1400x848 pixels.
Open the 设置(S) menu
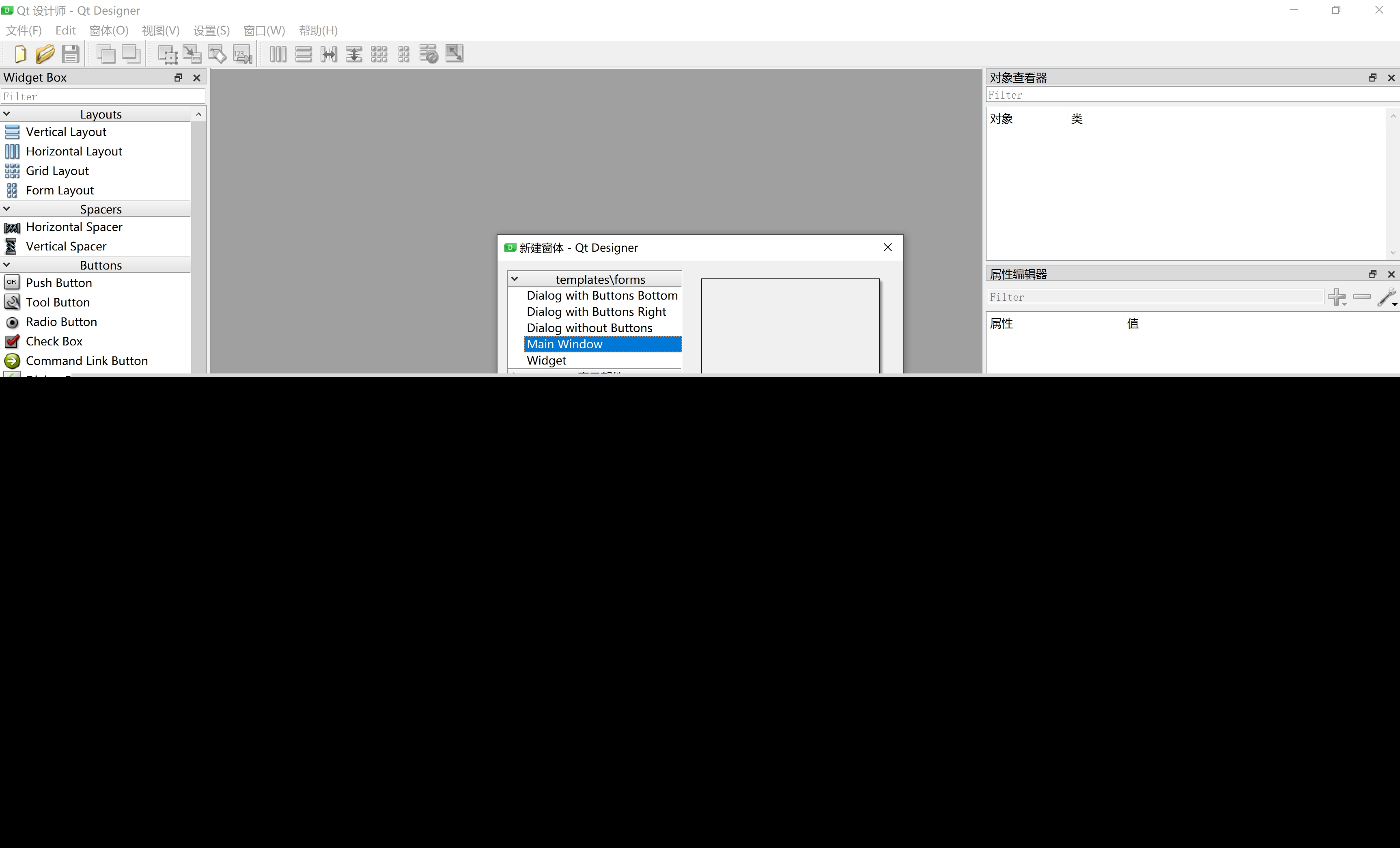tap(211, 31)
